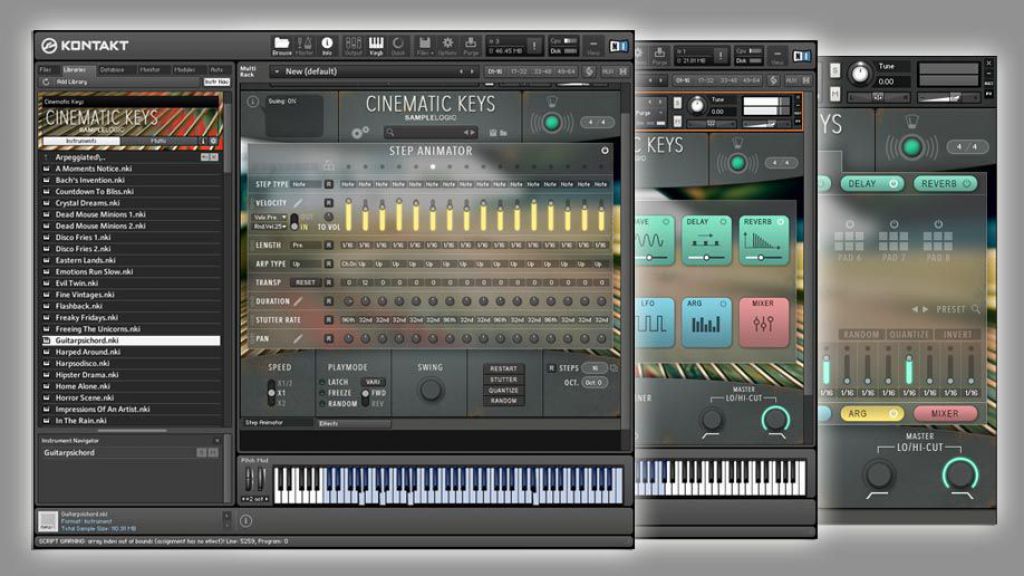The width and height of the screenshot is (1024, 576).
Task: Toggle the R button on Velocity row
Action: tap(328, 202)
